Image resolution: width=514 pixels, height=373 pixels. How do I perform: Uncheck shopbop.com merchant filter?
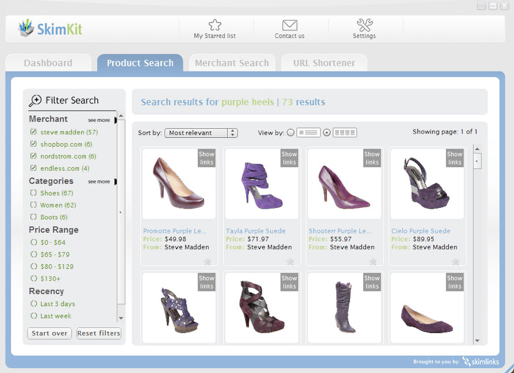(33, 144)
